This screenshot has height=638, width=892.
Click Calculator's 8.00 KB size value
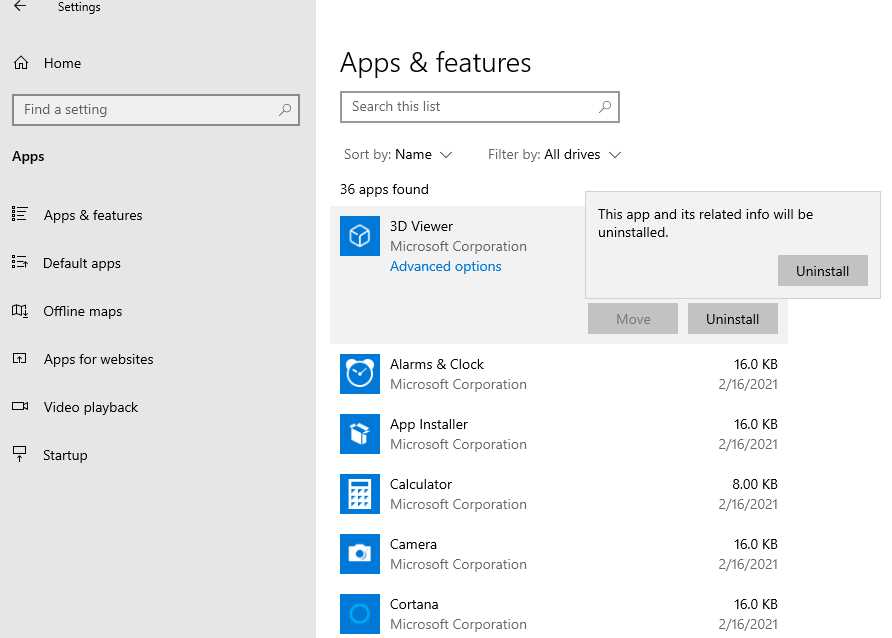coord(754,484)
